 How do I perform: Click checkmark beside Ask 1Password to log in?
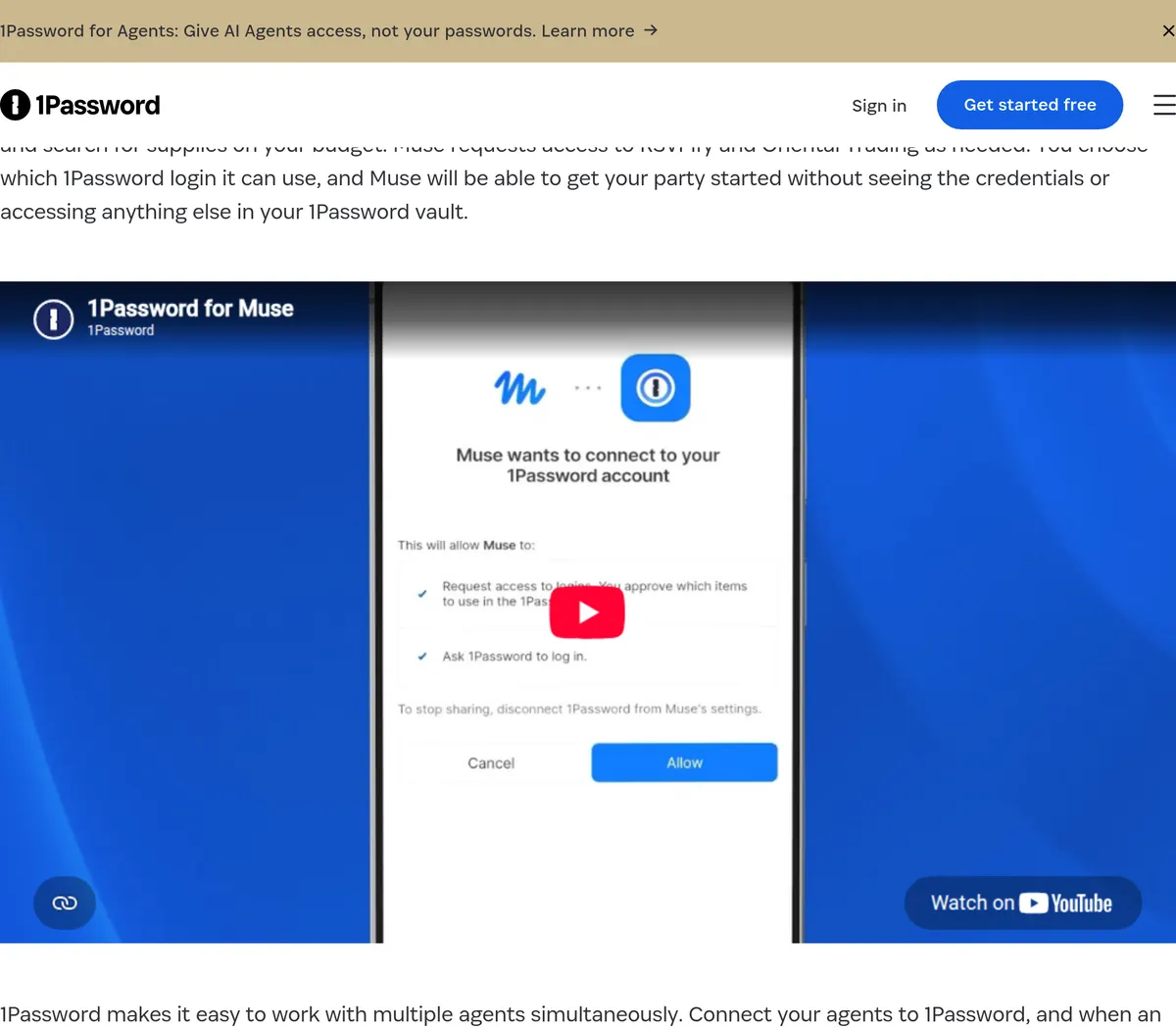(422, 657)
